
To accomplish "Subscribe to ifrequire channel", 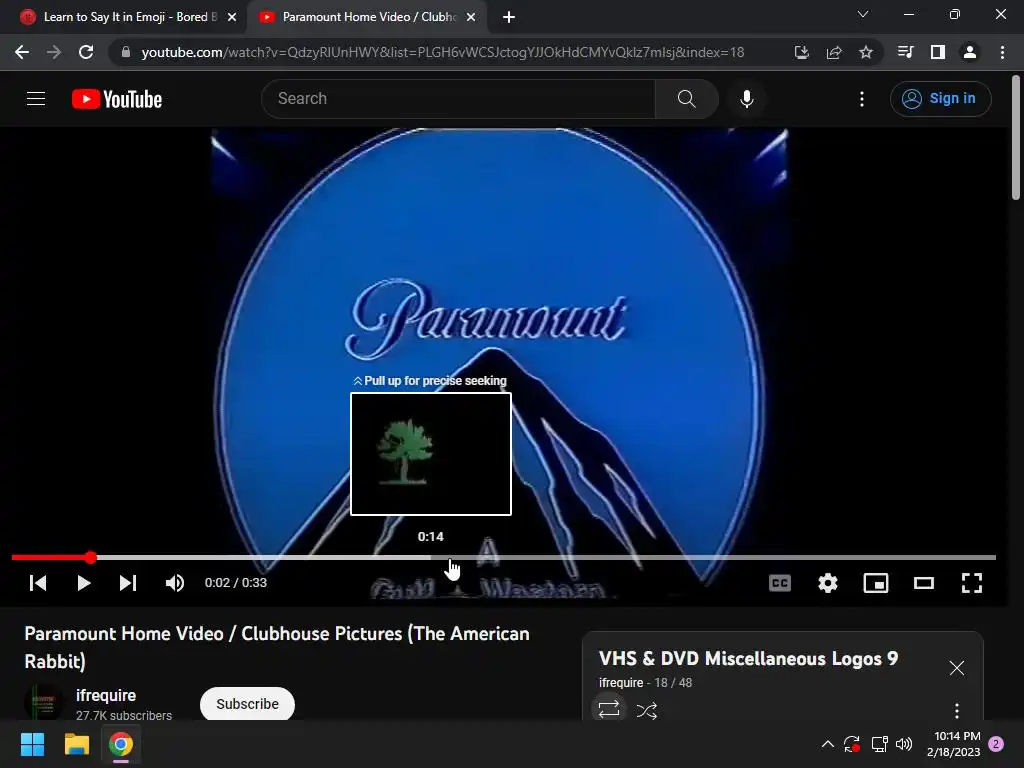I will (248, 703).
